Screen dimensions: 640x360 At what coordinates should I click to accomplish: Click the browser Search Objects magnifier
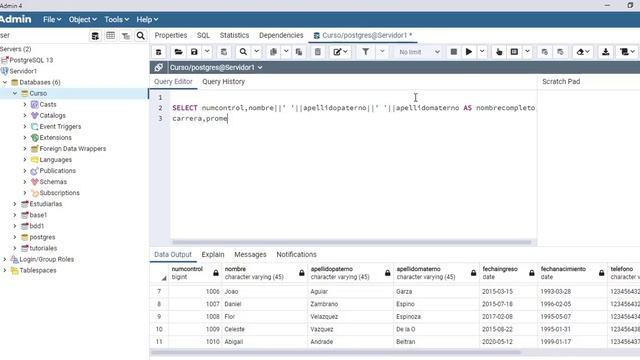[140, 36]
